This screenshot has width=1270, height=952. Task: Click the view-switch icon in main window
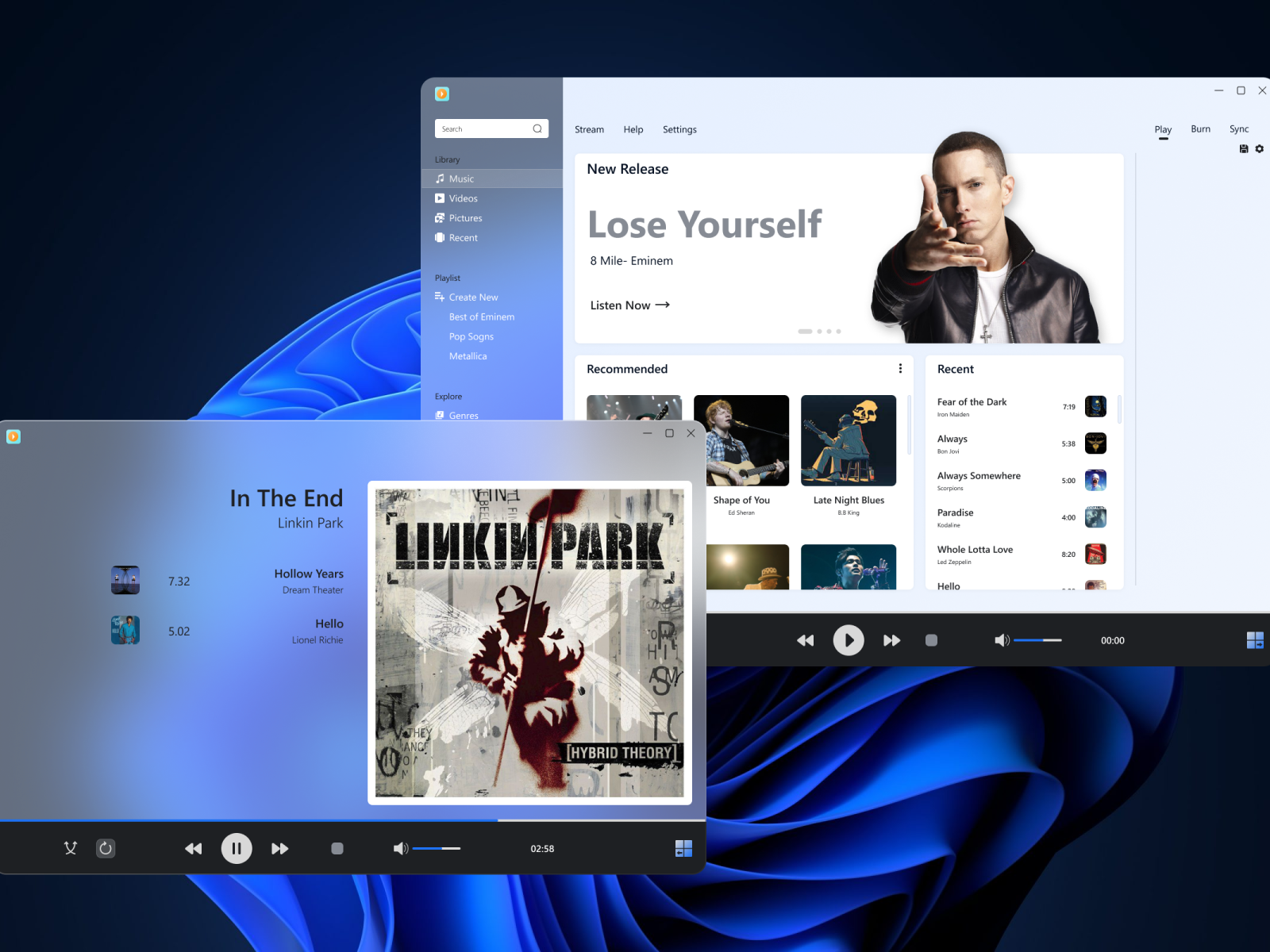click(x=1255, y=640)
